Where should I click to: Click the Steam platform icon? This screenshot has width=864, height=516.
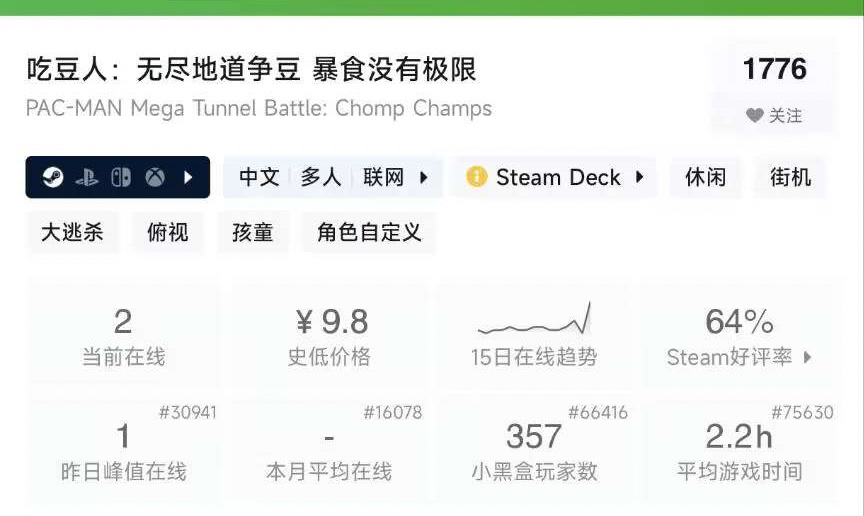53,178
